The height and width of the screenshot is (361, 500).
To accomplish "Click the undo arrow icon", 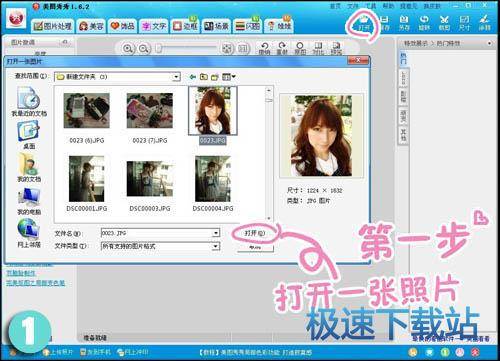I will pos(264,48).
